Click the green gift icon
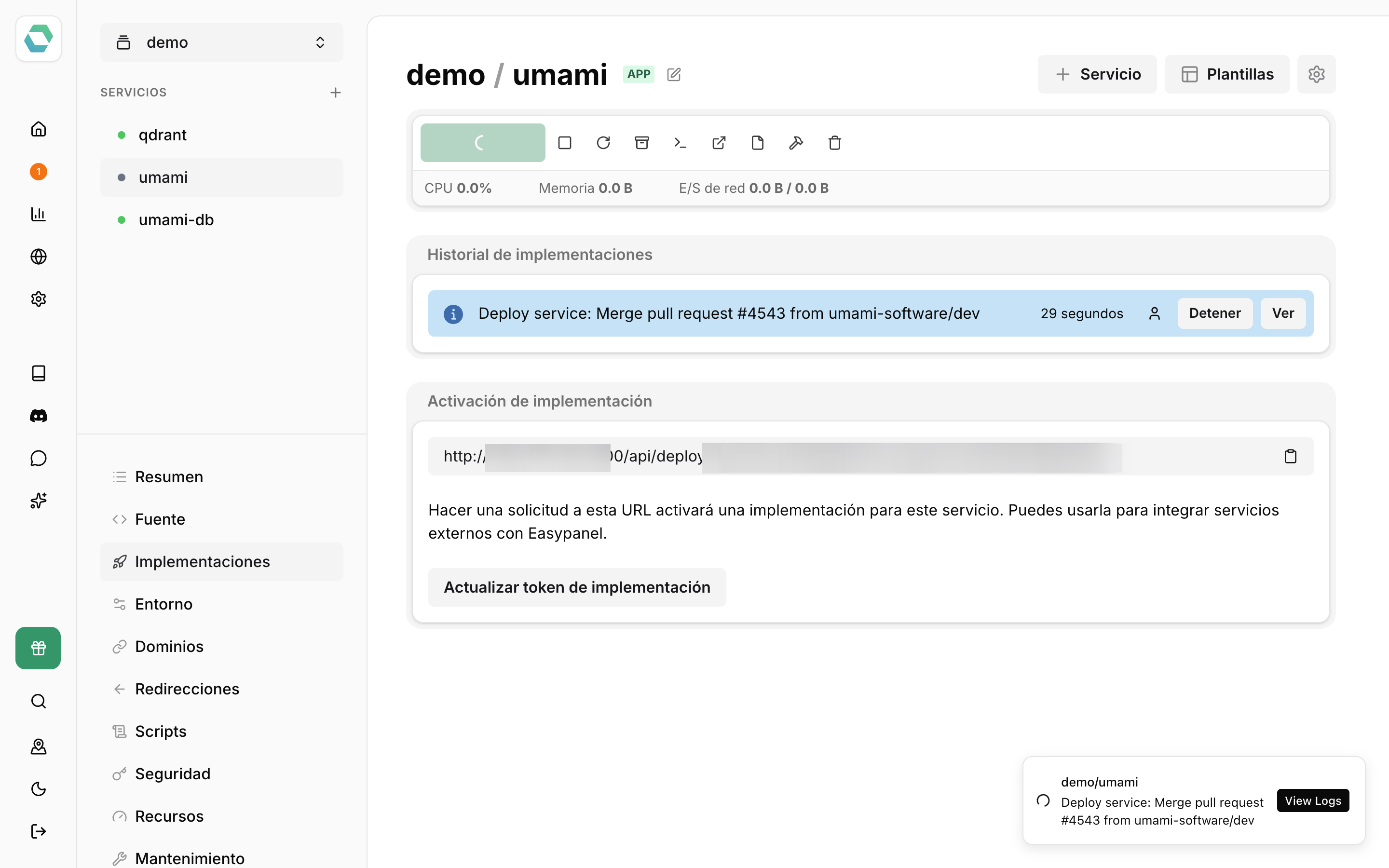Viewport: 1389px width, 868px height. coord(38,648)
